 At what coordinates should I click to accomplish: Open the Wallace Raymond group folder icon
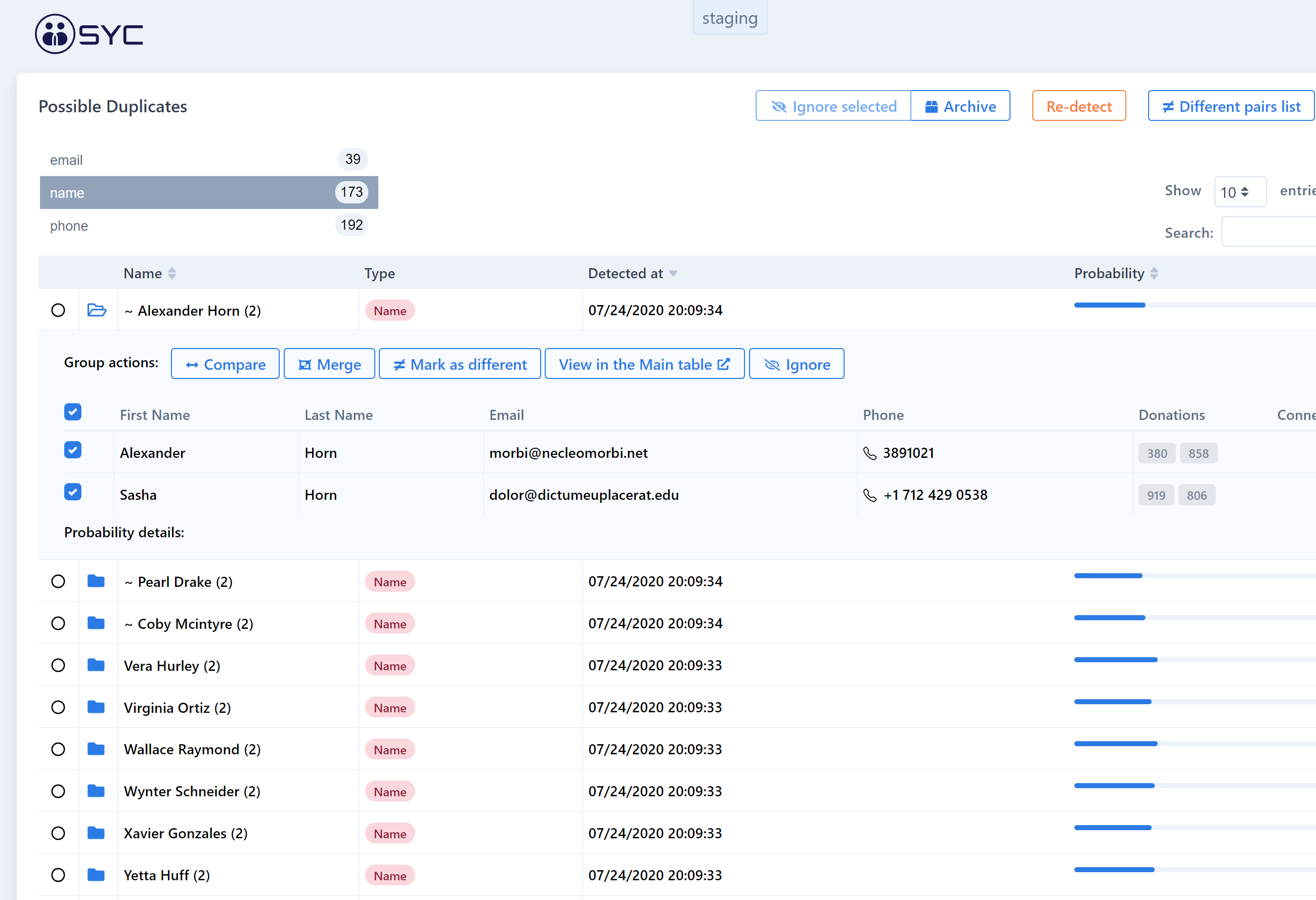97,749
